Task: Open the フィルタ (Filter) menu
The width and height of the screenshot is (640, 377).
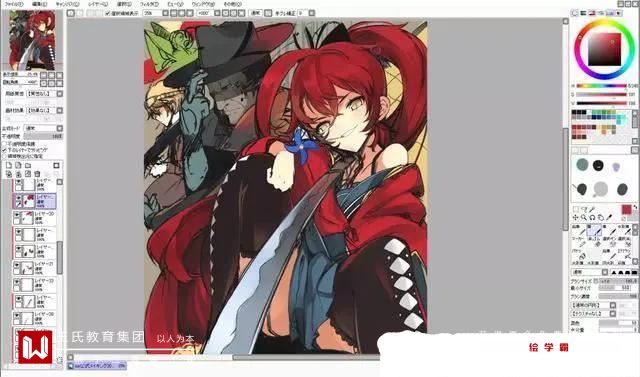Action: (x=149, y=4)
